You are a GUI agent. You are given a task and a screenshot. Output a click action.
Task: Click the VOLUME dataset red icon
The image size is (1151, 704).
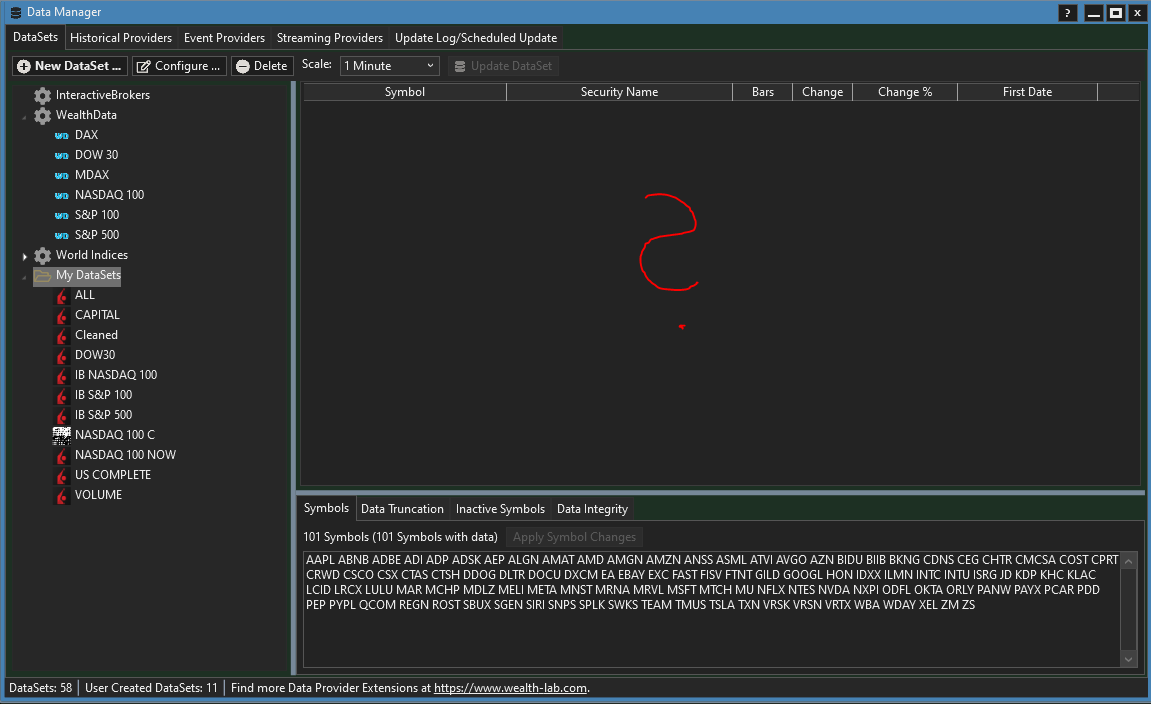pos(62,496)
